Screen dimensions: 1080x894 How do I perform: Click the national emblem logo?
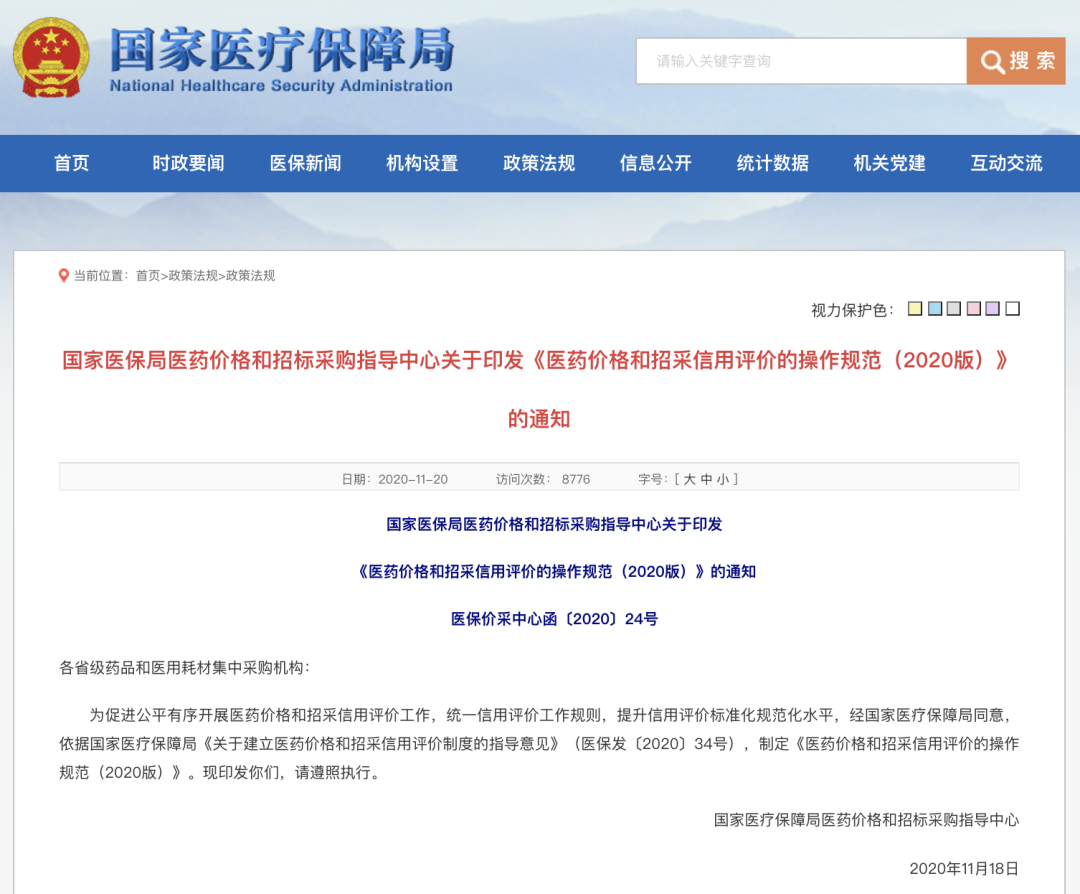[51, 58]
